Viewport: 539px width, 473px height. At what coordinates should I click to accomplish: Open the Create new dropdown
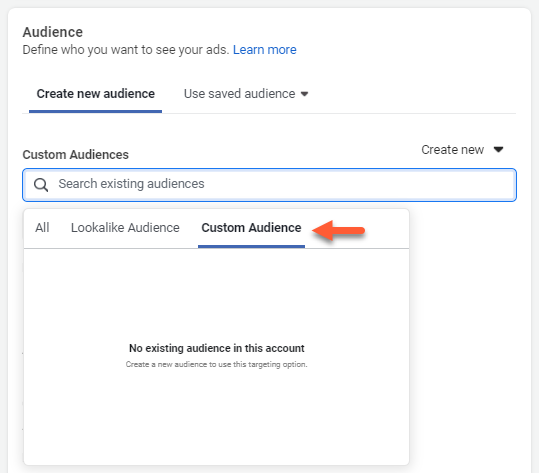(462, 150)
